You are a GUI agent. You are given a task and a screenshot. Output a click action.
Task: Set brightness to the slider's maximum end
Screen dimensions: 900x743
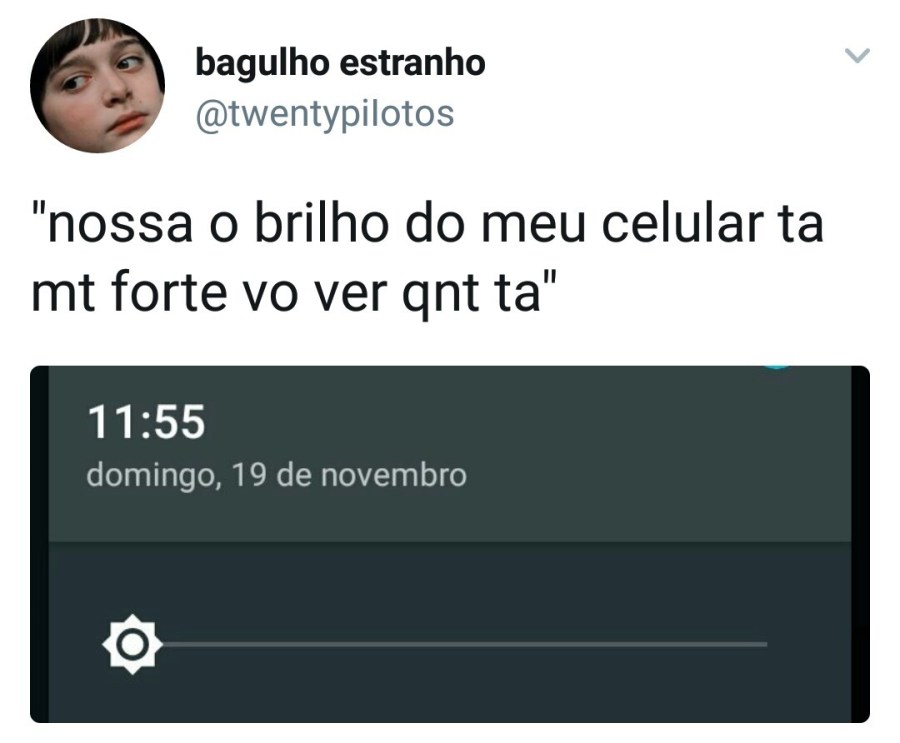(x=766, y=644)
